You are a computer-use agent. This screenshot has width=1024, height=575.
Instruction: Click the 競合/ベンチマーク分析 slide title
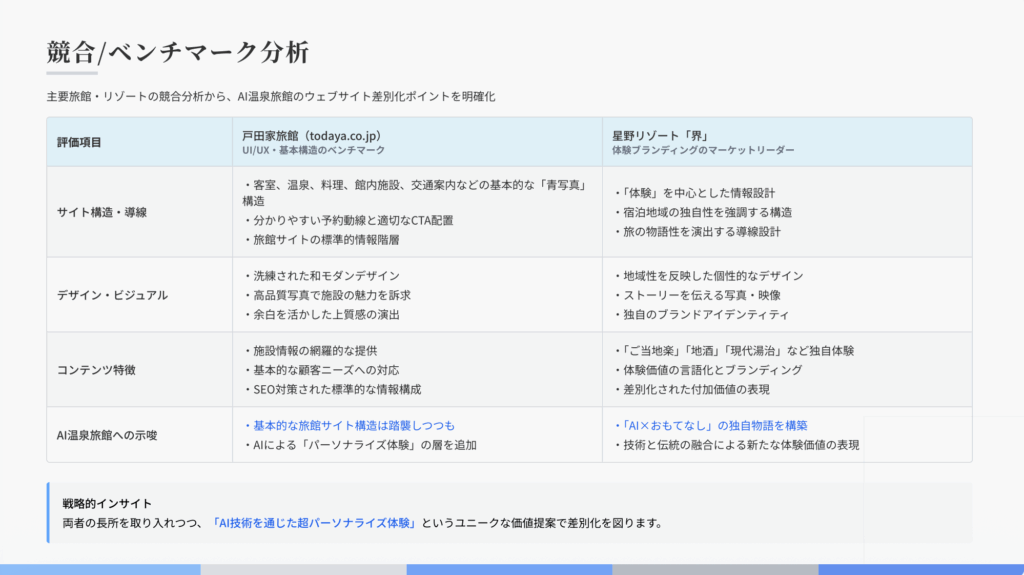[177, 52]
